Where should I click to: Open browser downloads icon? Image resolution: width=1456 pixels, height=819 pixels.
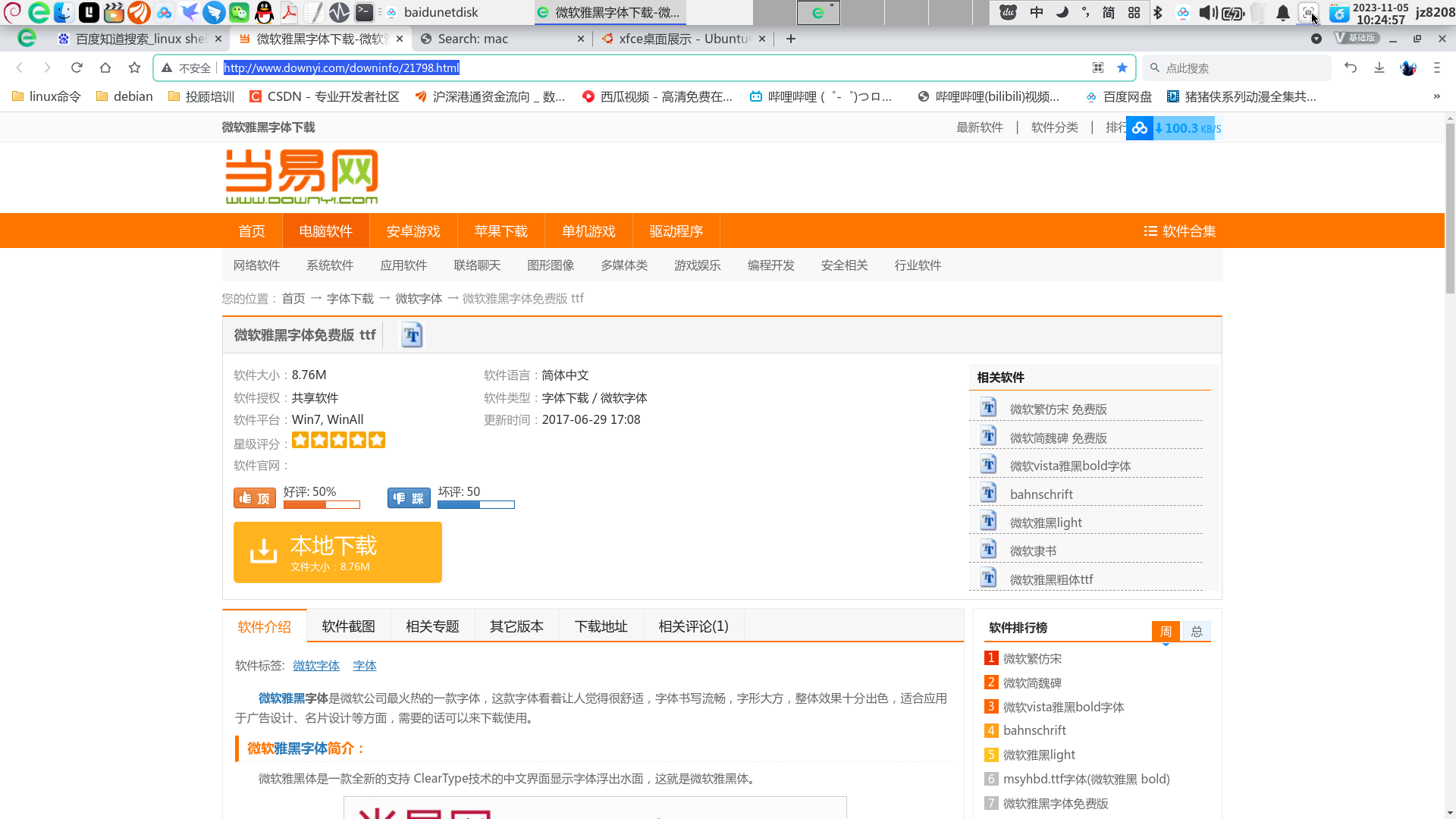[1379, 67]
